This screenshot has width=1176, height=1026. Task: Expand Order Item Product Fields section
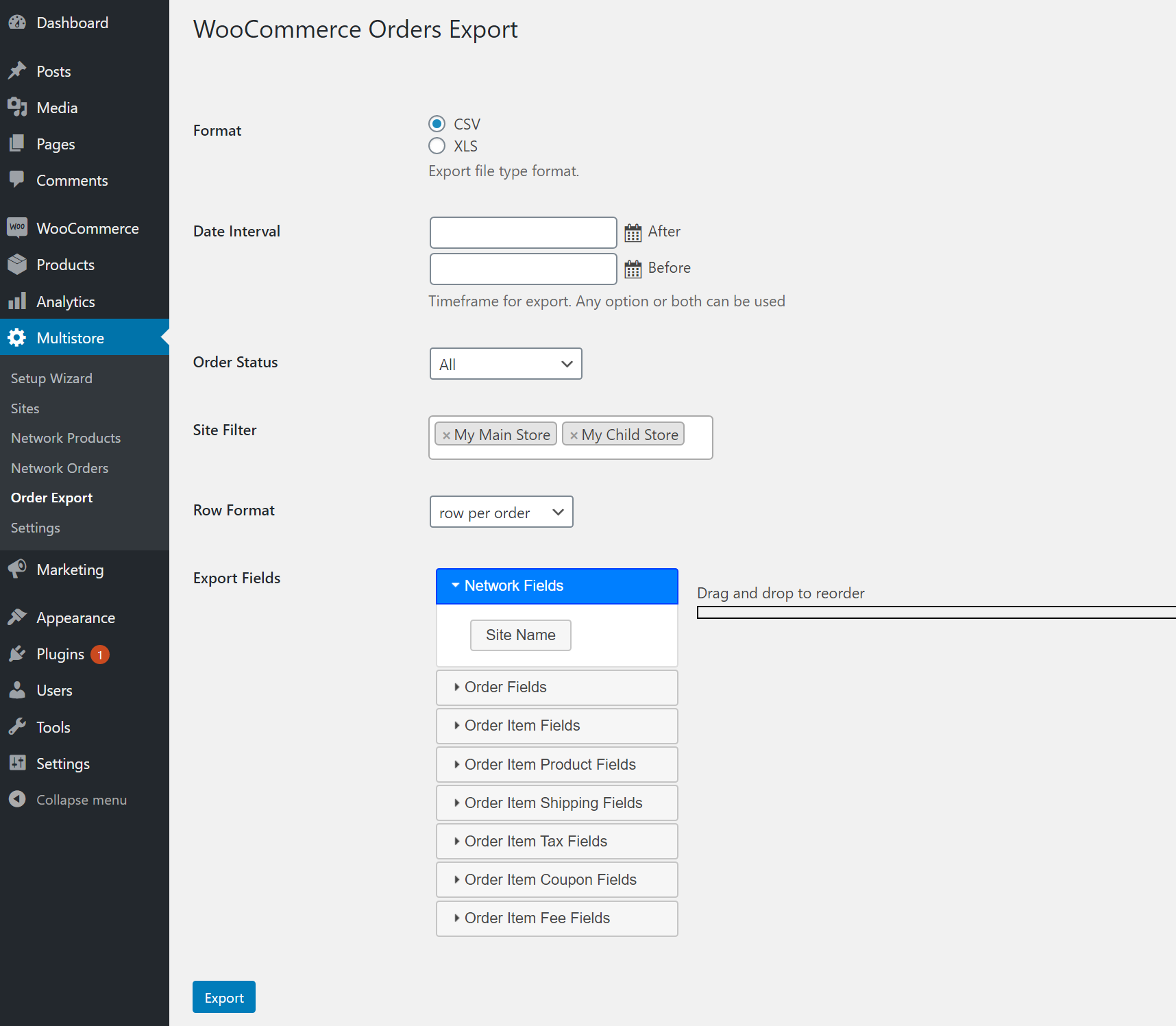[x=557, y=764]
